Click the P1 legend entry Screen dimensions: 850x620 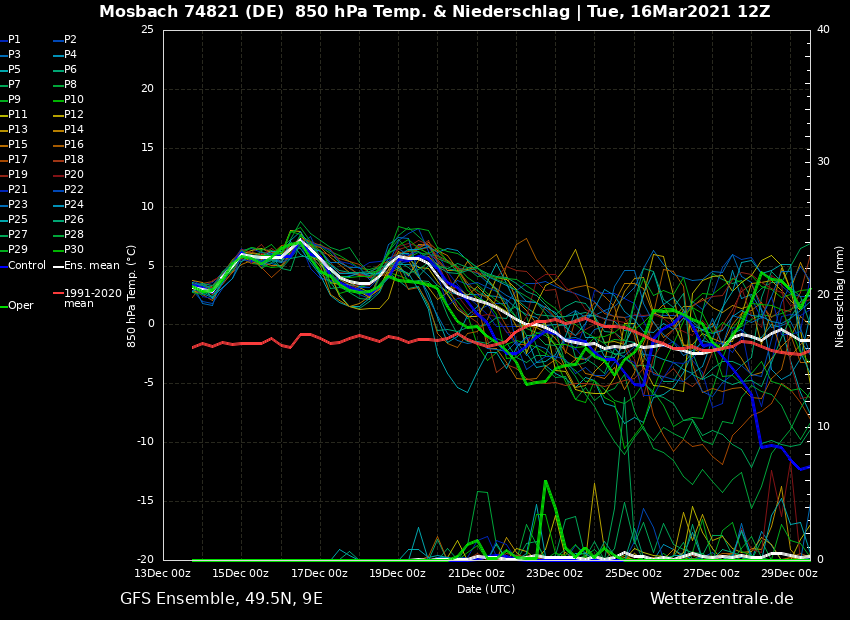point(14,40)
